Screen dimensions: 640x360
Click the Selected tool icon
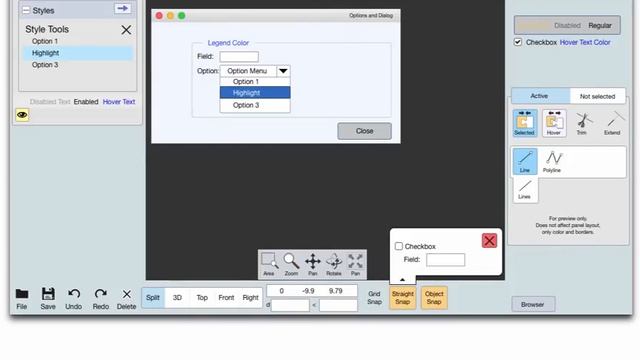point(524,122)
